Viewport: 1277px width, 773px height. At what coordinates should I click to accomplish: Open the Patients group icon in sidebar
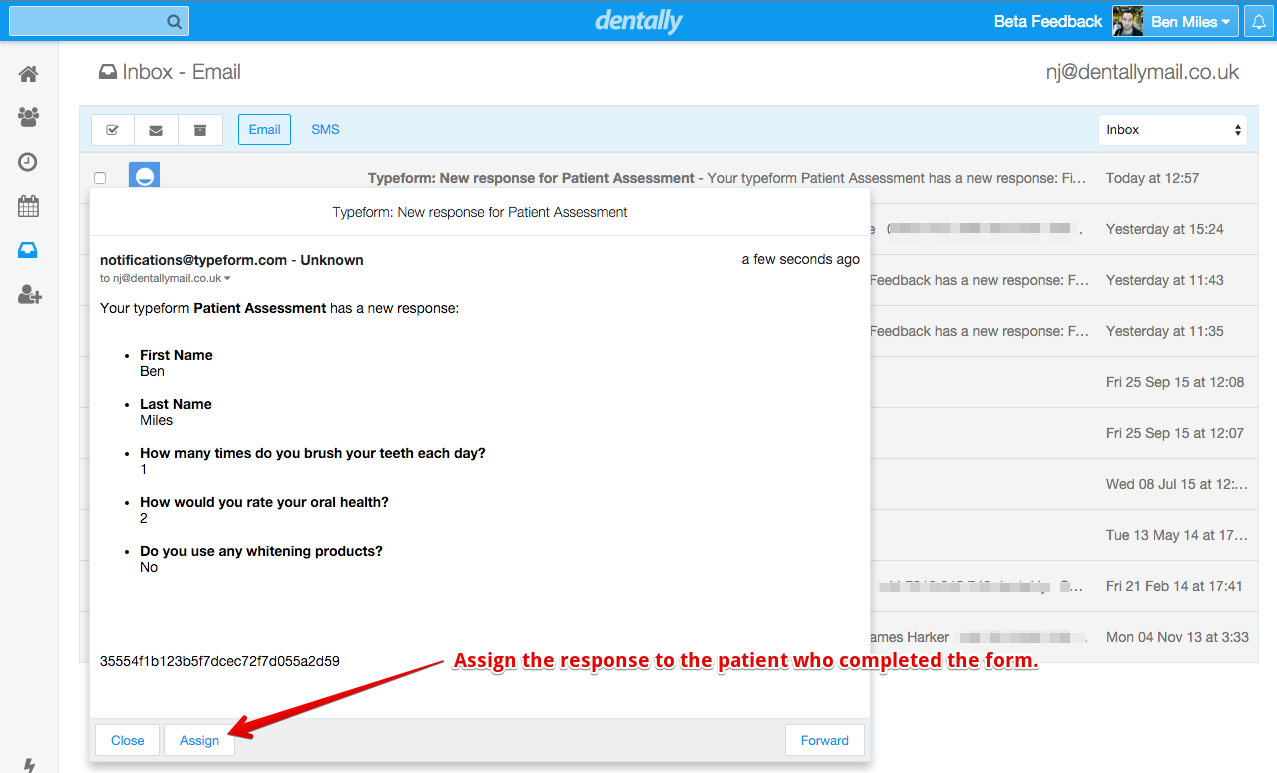click(28, 118)
